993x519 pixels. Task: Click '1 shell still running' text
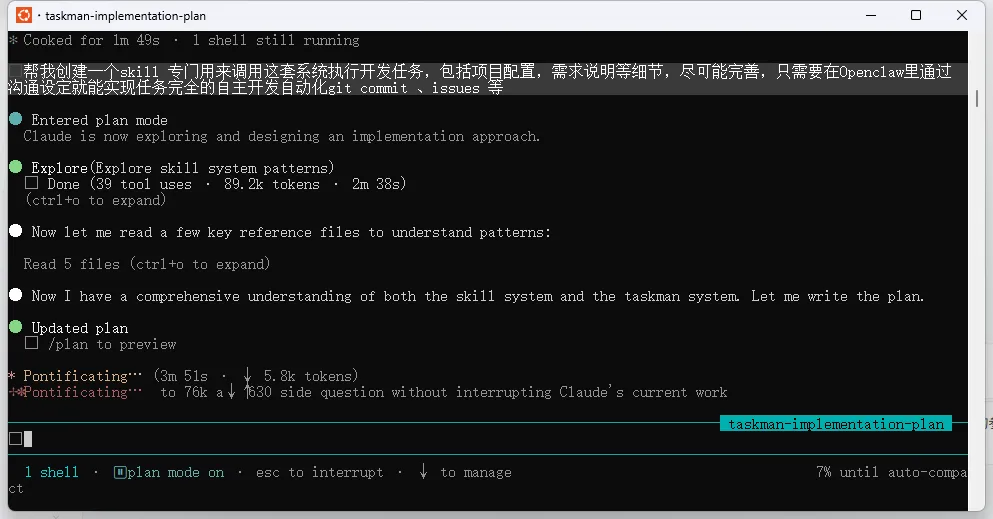[275, 41]
